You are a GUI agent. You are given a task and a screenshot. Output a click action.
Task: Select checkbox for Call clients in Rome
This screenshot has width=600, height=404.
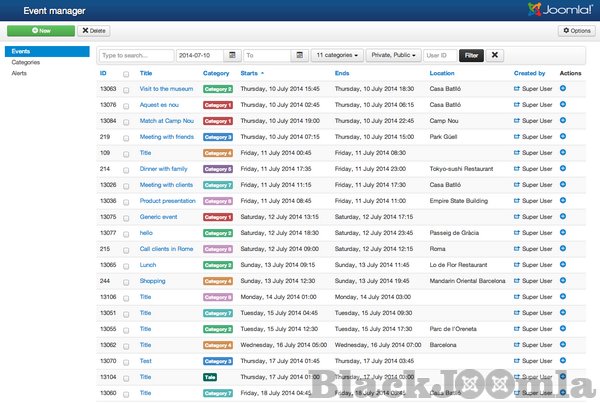[126, 249]
